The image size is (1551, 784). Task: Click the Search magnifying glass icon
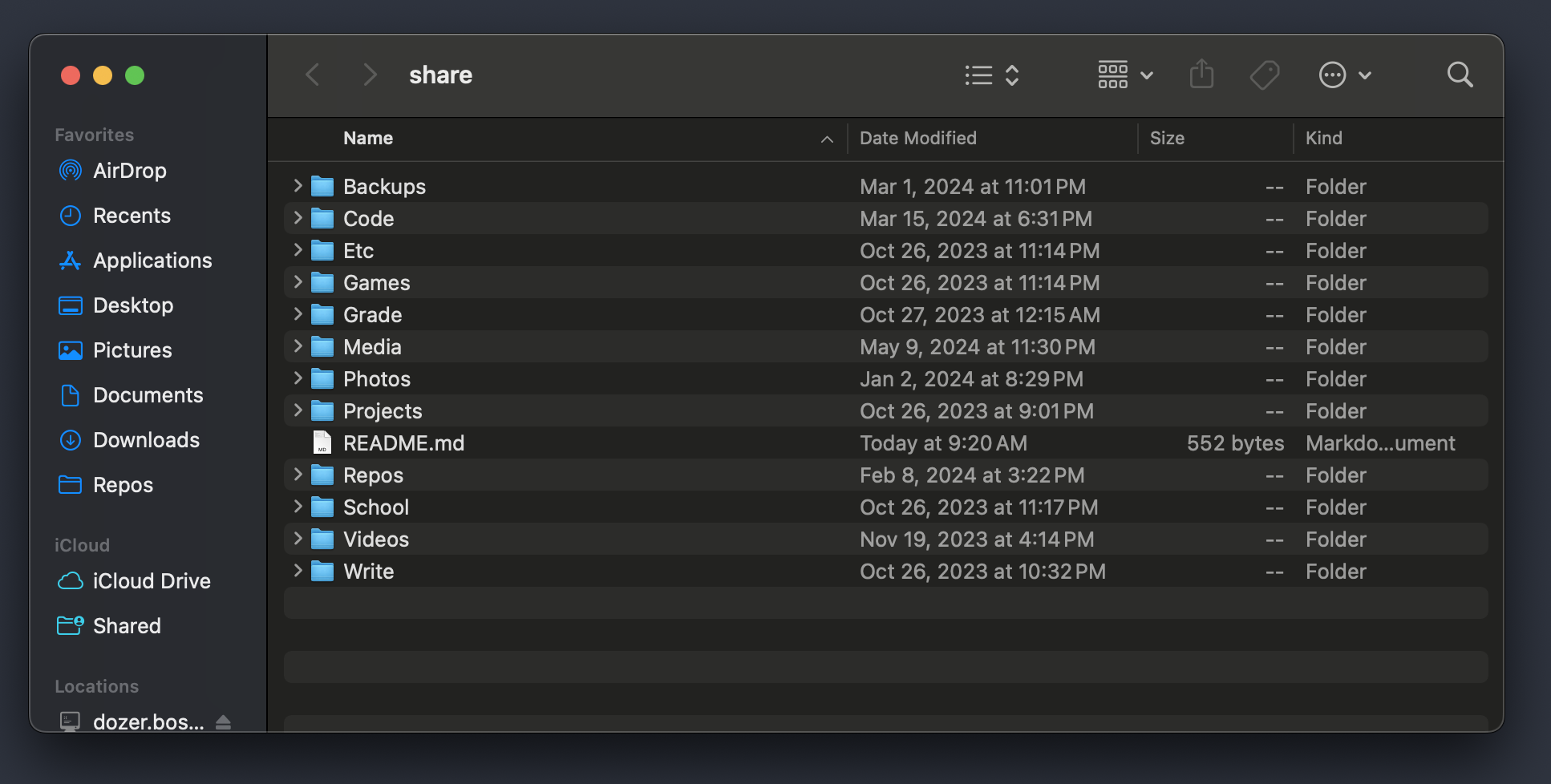tap(1460, 75)
